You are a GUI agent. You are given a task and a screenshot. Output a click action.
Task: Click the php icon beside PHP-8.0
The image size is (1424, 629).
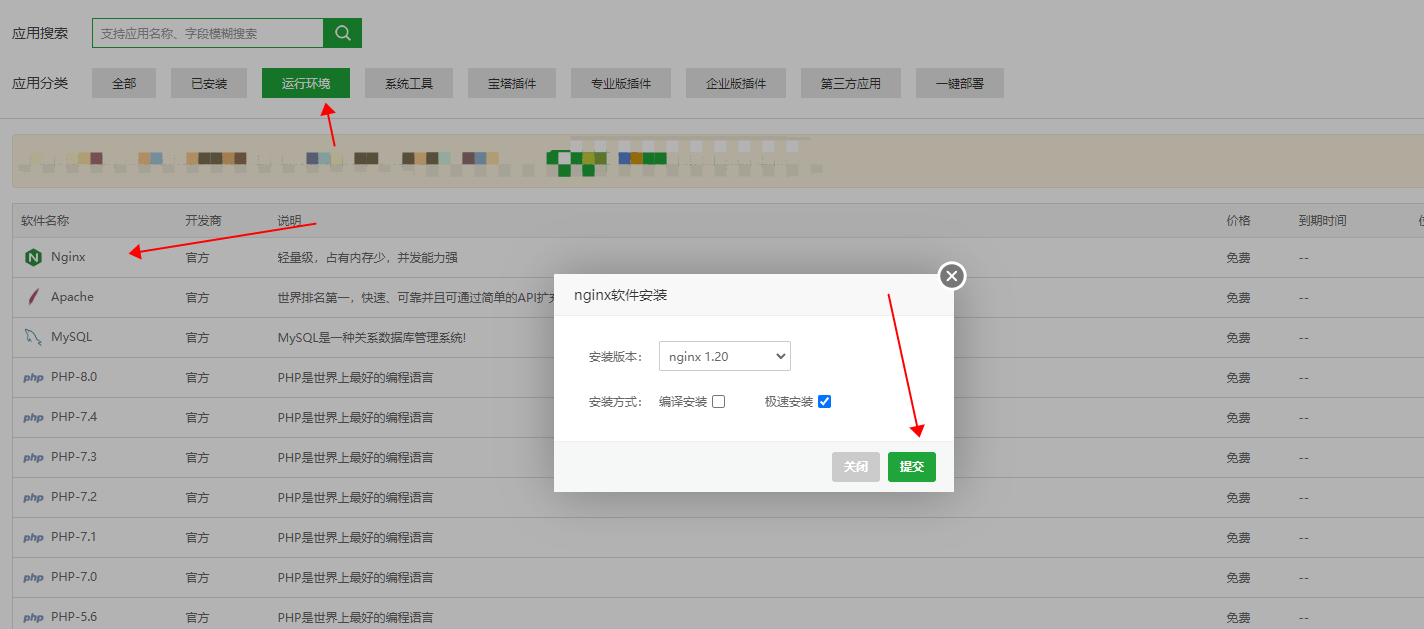point(33,378)
